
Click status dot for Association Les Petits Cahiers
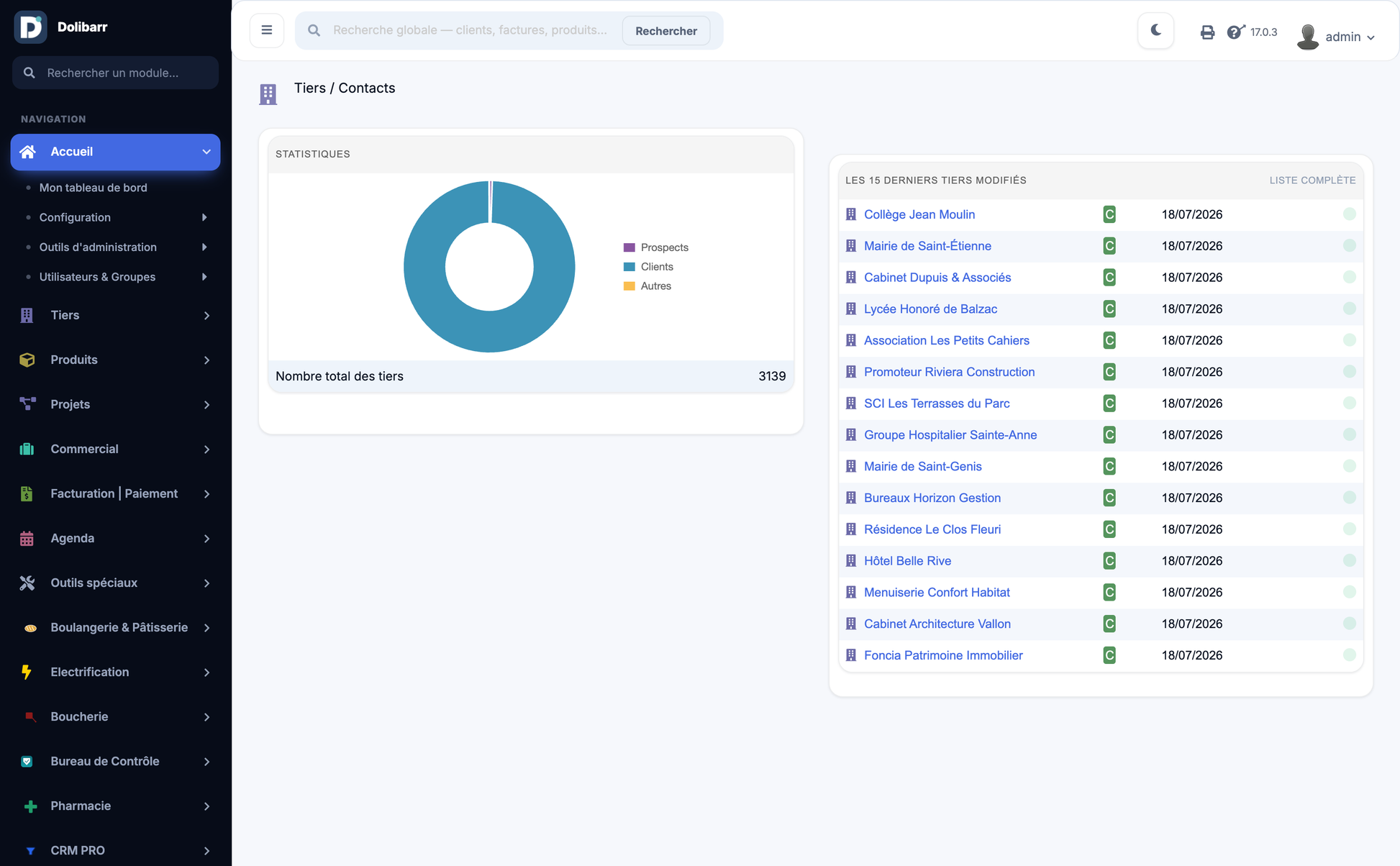click(1349, 340)
